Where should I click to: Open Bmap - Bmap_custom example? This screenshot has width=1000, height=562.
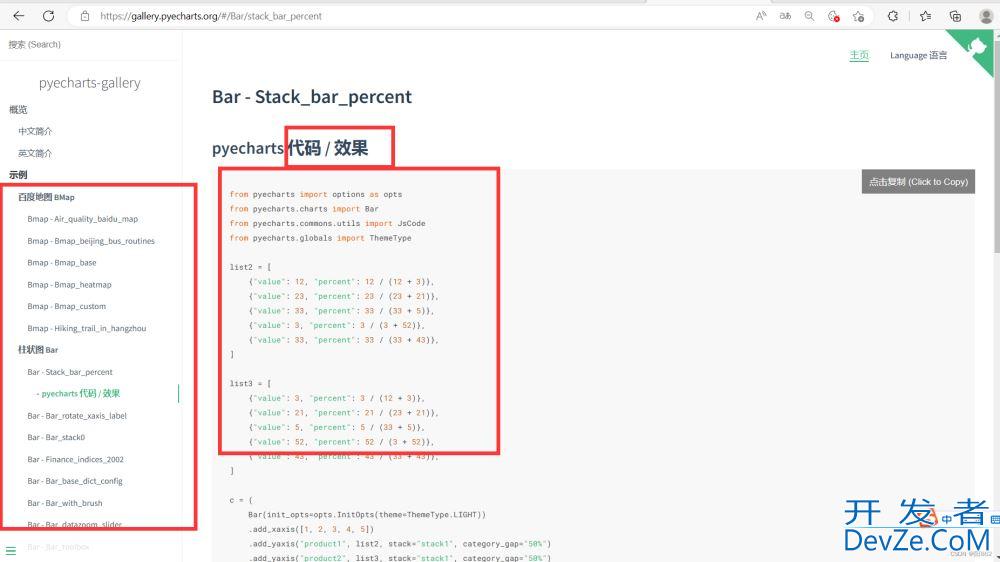66,306
